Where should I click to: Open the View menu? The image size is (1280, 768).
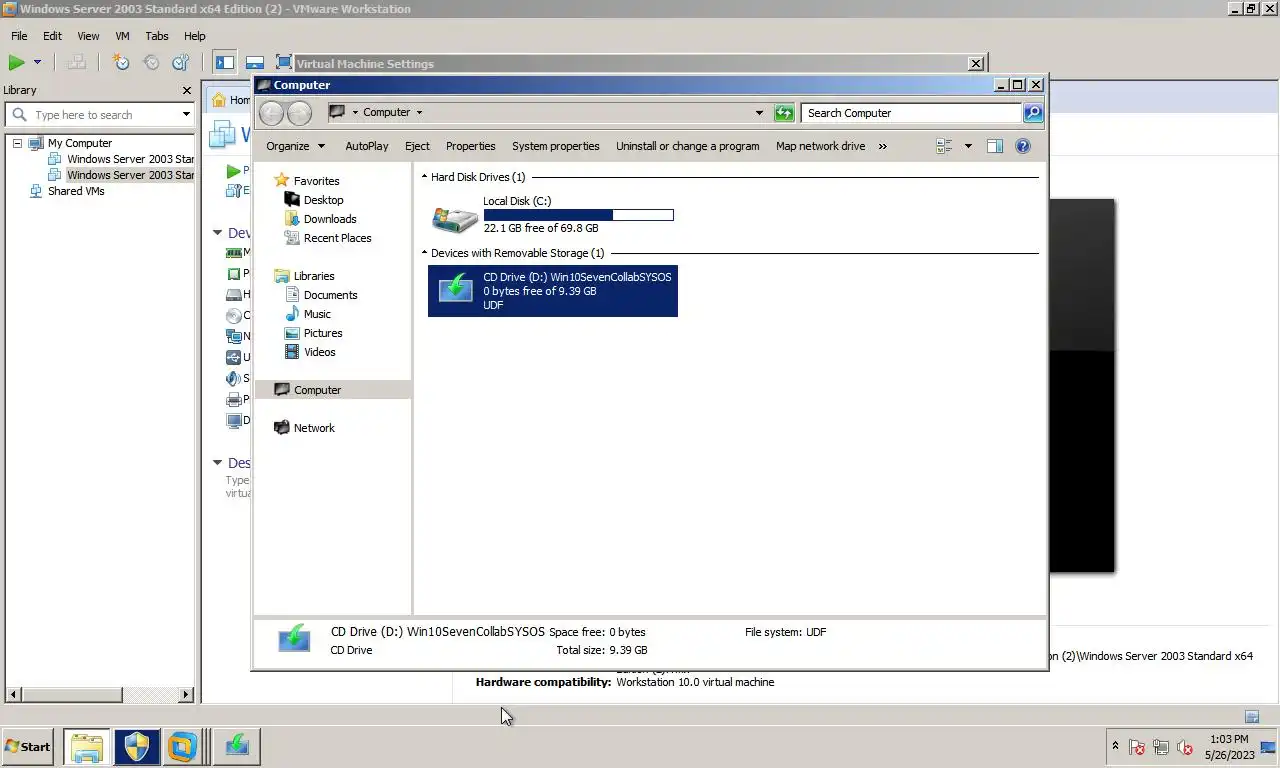coord(88,36)
